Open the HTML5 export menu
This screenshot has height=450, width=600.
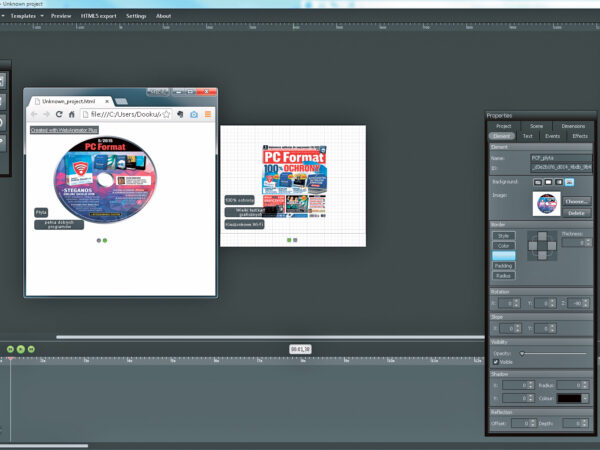tap(98, 16)
